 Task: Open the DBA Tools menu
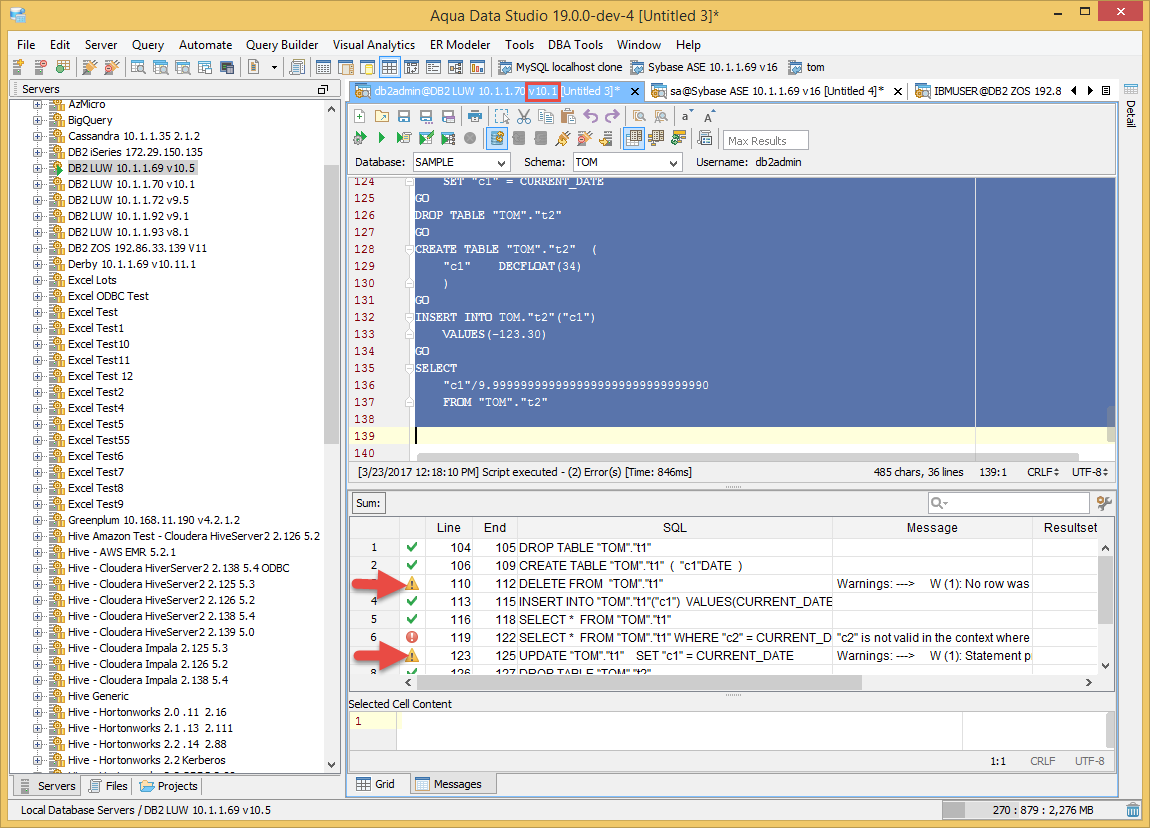point(575,45)
